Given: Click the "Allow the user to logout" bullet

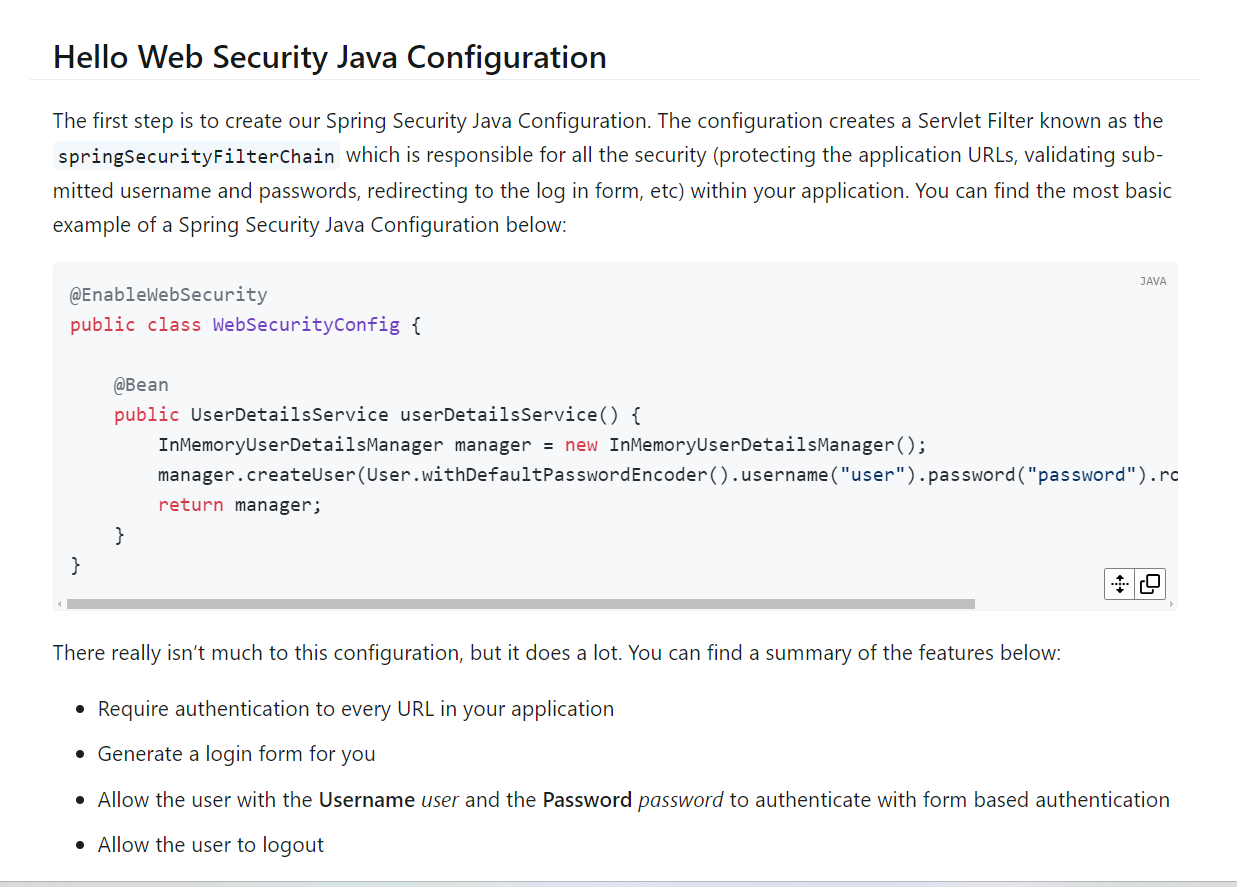Looking at the screenshot, I should point(211,845).
